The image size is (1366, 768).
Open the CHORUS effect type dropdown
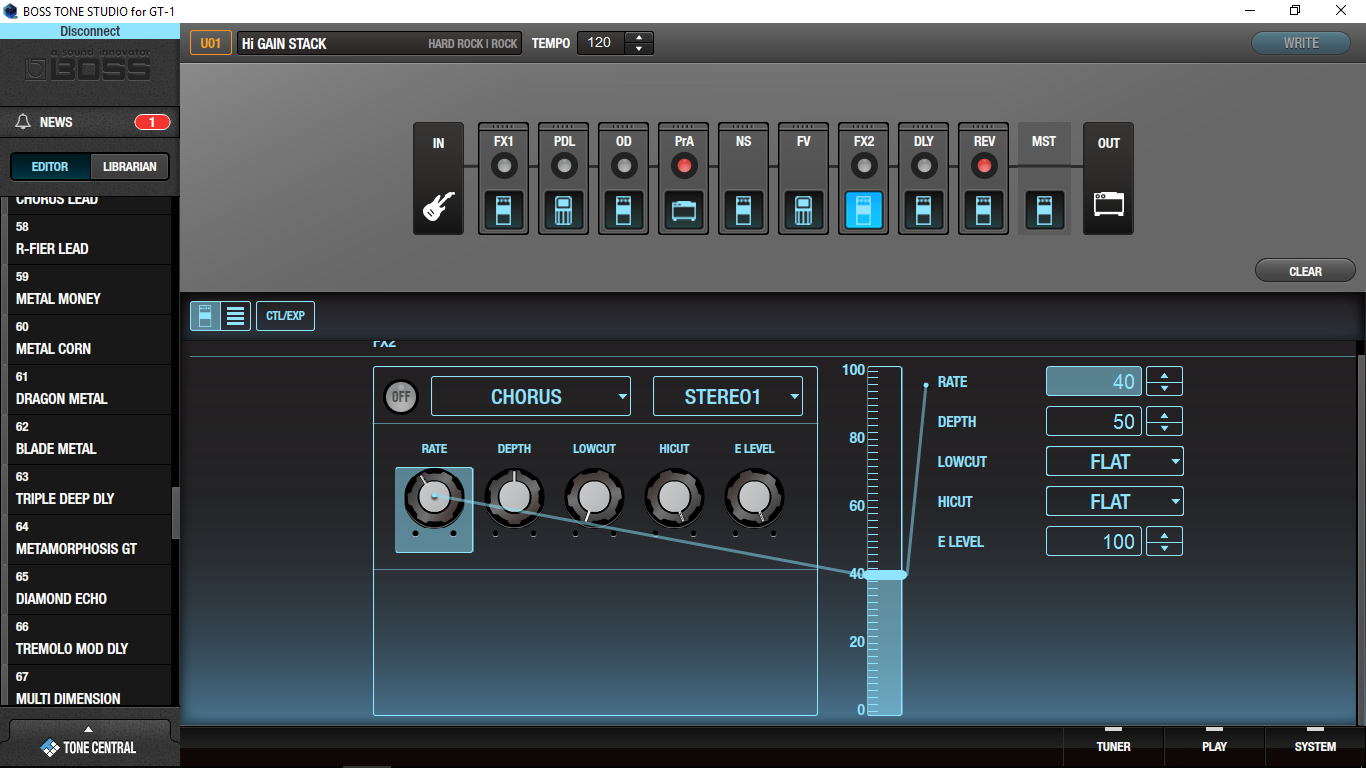click(531, 396)
